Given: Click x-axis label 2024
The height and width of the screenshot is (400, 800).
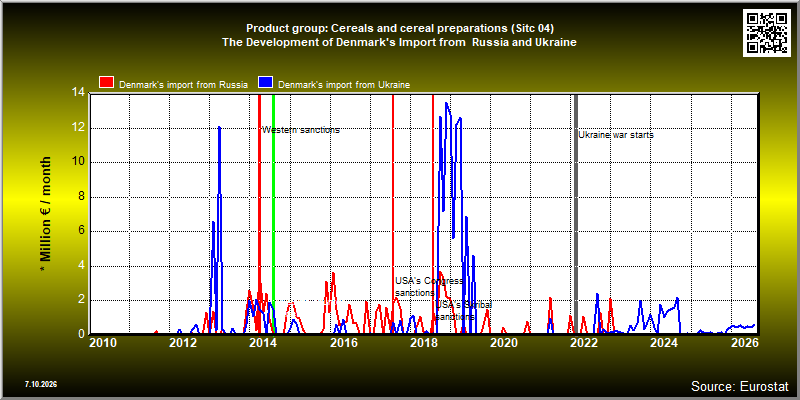Looking at the screenshot, I should point(665,343).
